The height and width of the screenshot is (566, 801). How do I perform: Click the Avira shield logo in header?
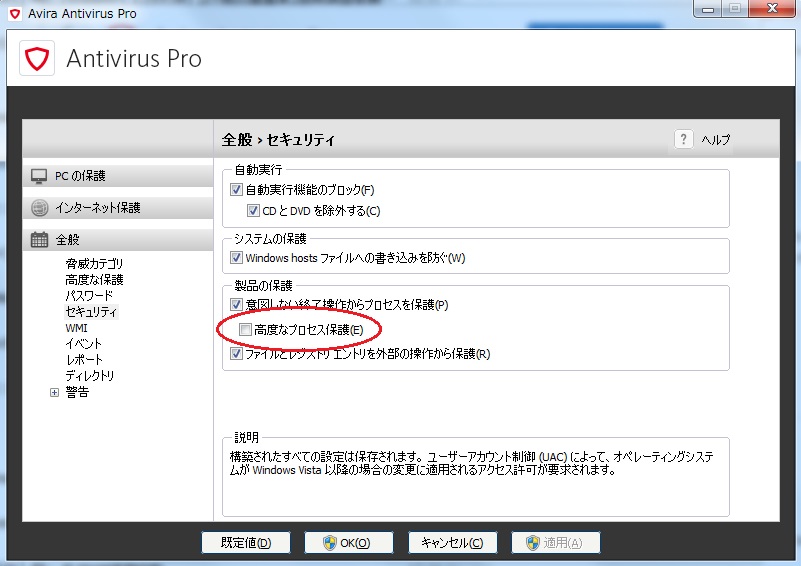37,58
